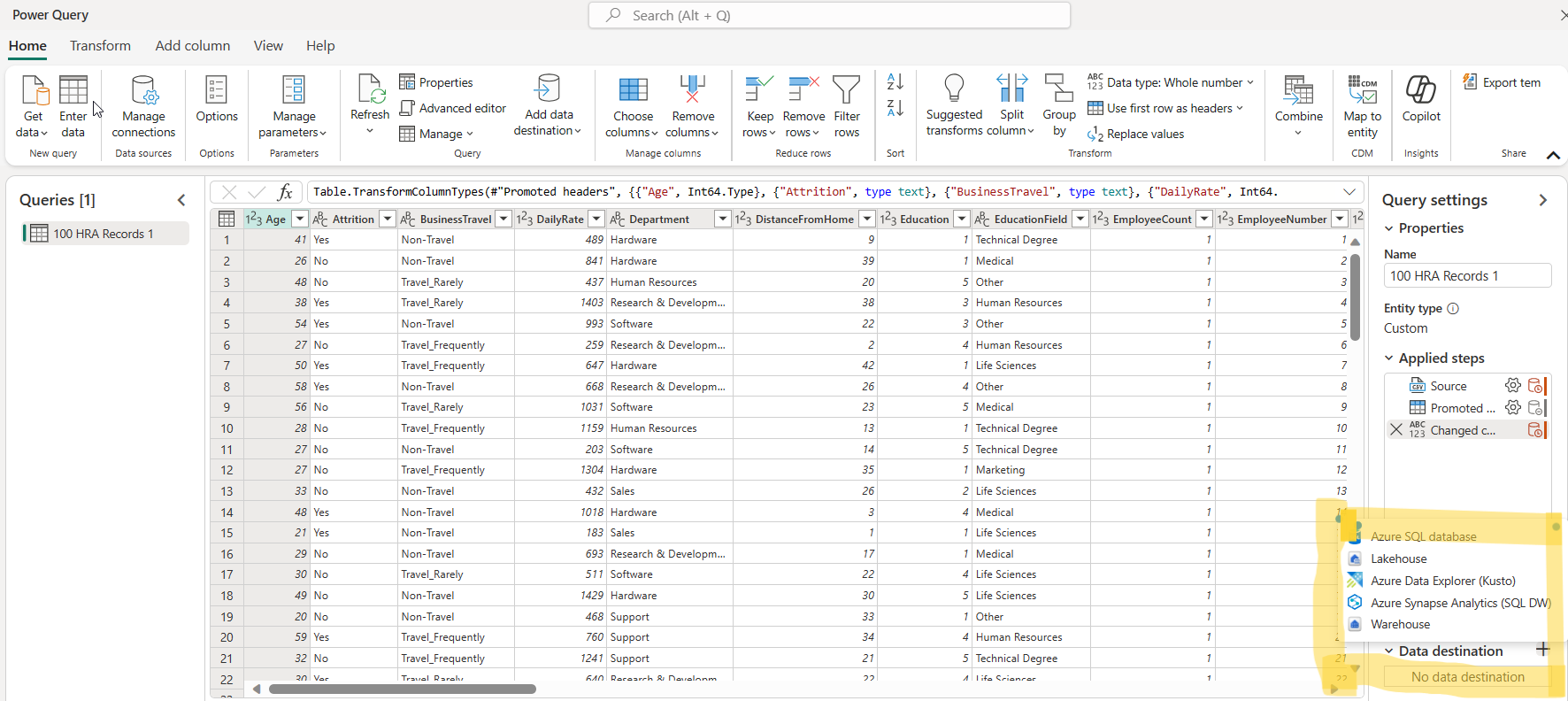Viewport: 1568px width, 701px height.
Task: Click Replace values
Action: click(x=1136, y=135)
